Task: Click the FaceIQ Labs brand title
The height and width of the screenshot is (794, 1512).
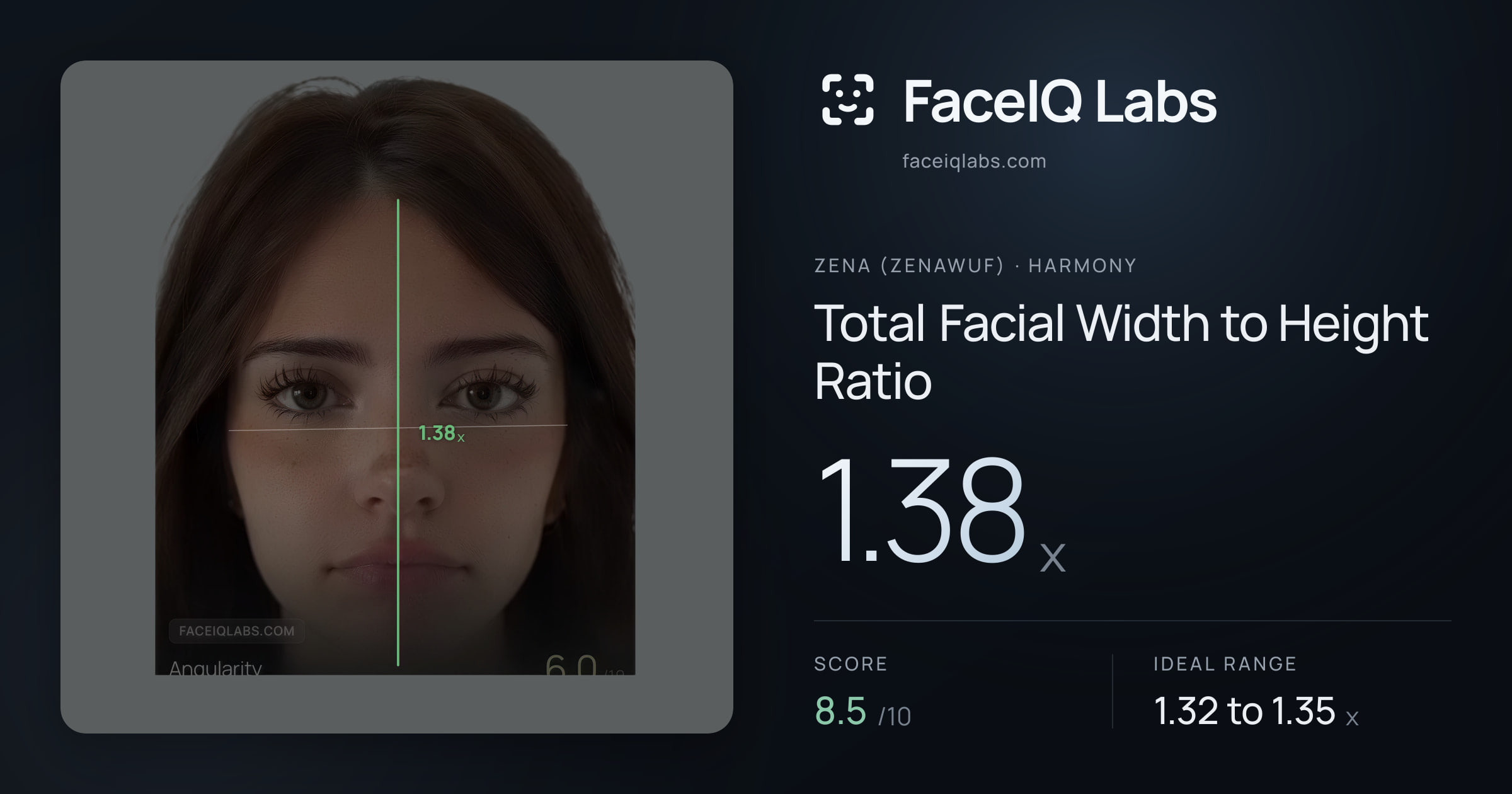Action: pyautogui.click(x=1060, y=101)
